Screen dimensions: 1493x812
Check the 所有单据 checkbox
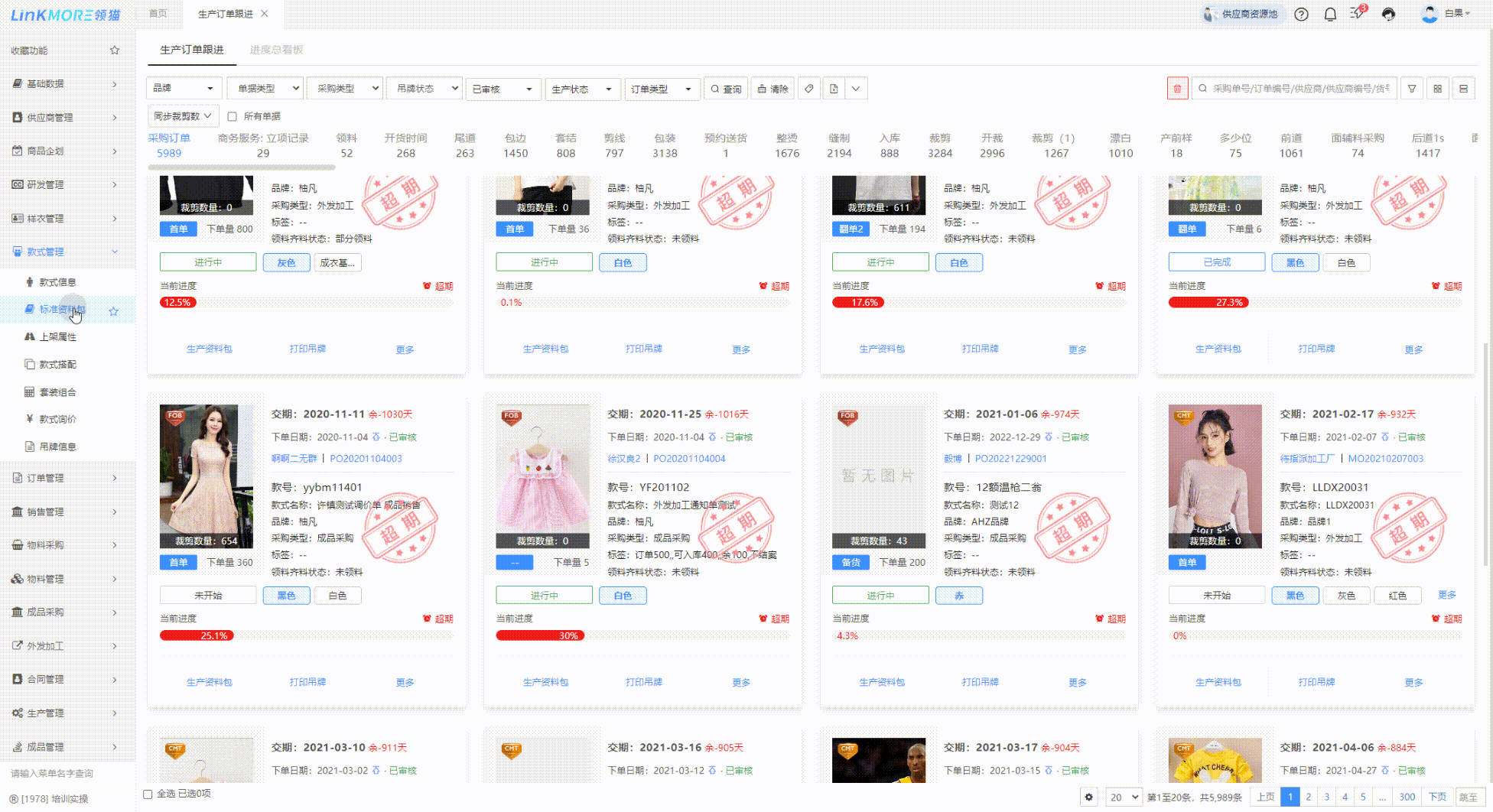[233, 117]
